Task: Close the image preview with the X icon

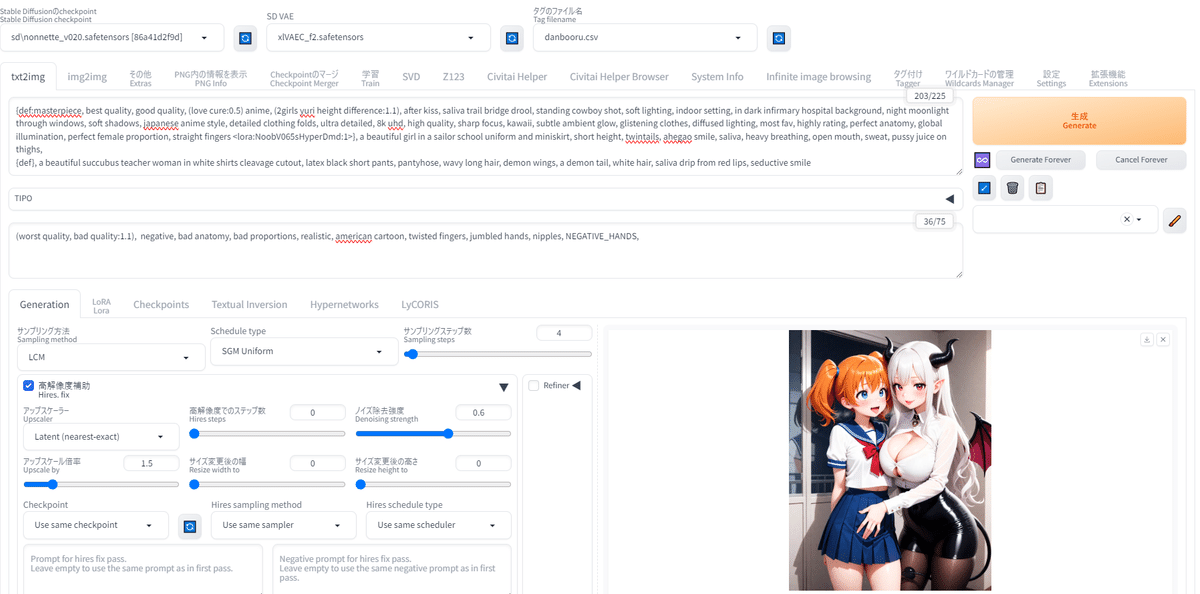Action: [x=1163, y=339]
